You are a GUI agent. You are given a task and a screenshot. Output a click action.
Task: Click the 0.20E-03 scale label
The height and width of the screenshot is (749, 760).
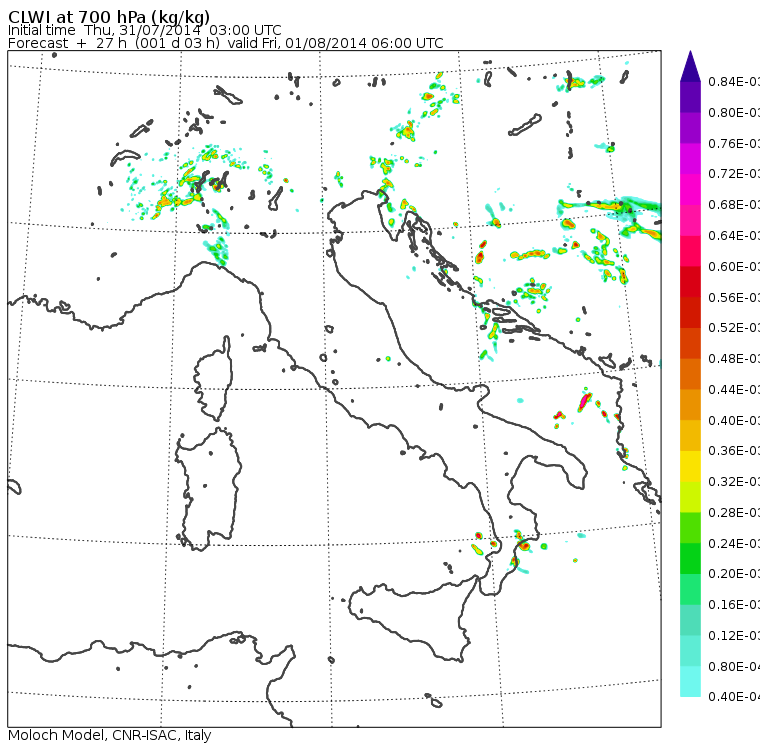tap(734, 574)
